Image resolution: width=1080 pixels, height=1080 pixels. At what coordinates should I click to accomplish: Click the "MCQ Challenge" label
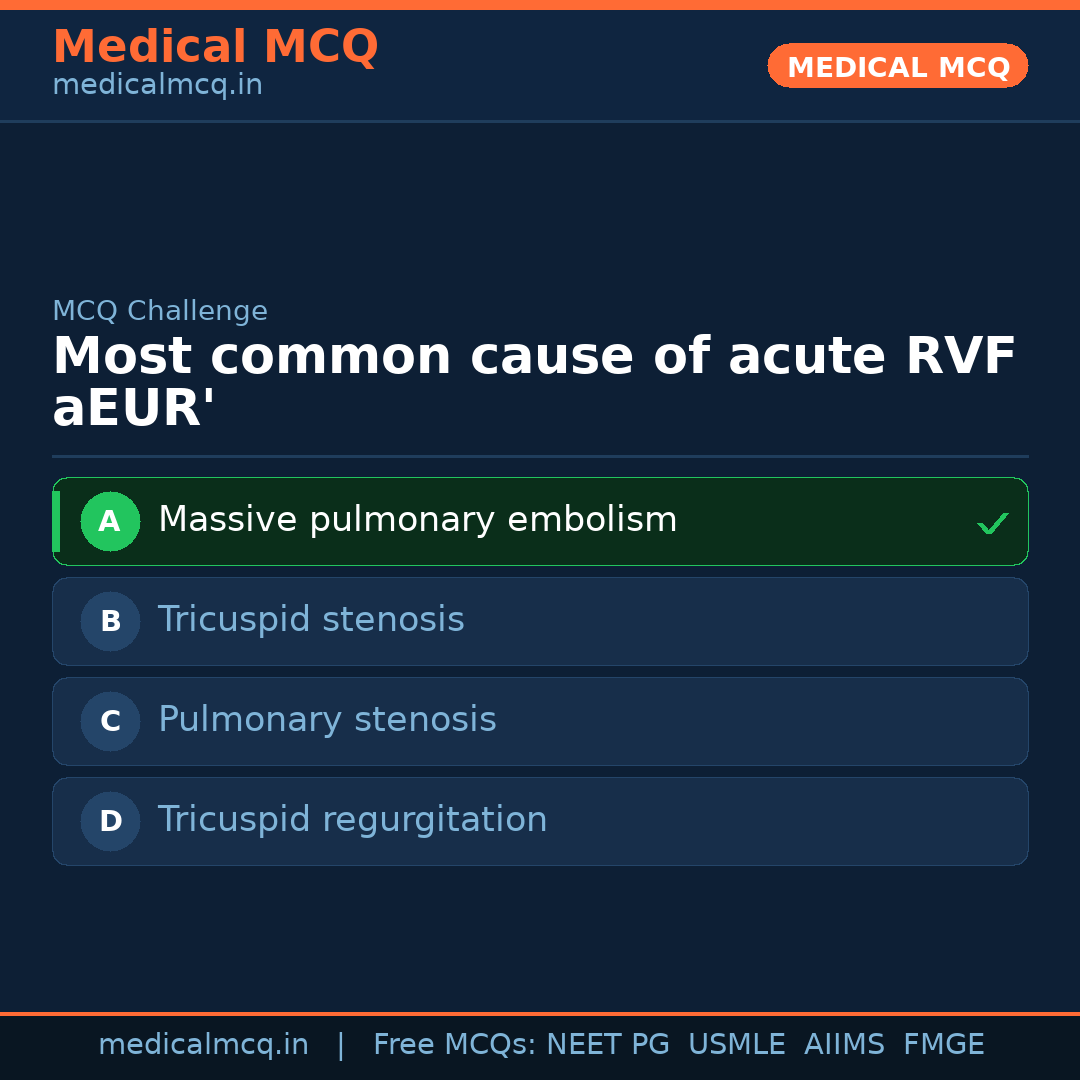(160, 311)
